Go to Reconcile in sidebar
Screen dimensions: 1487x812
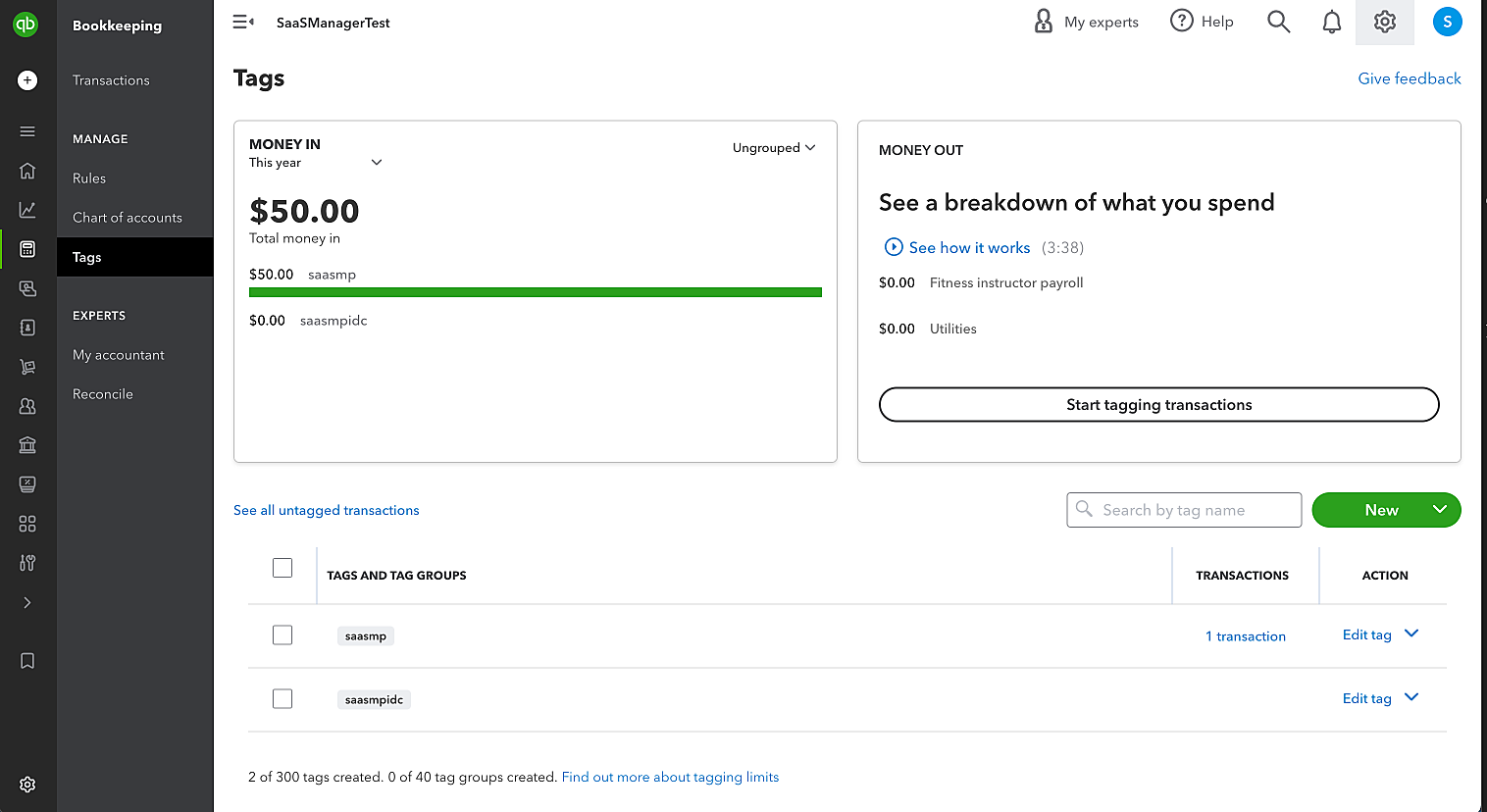pos(103,394)
